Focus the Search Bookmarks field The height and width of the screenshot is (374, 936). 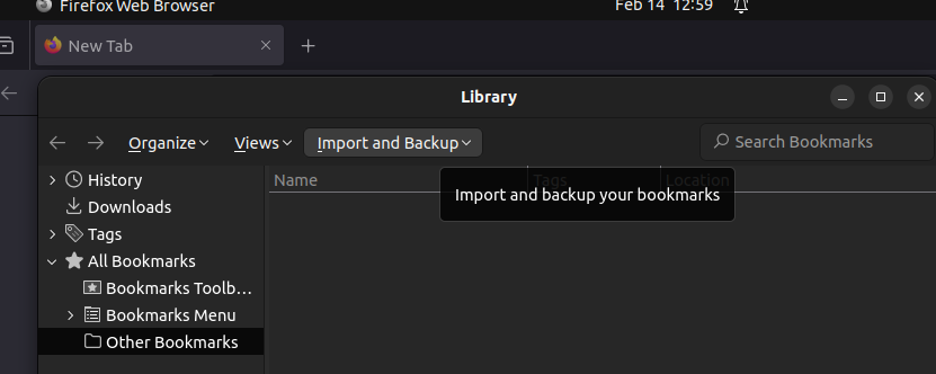(817, 142)
